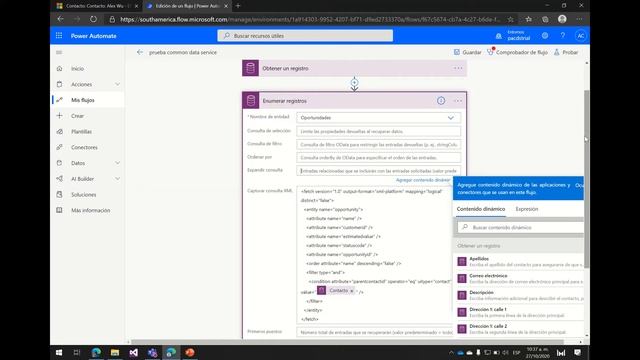Open the Windows Start menu

[x=59, y=352]
